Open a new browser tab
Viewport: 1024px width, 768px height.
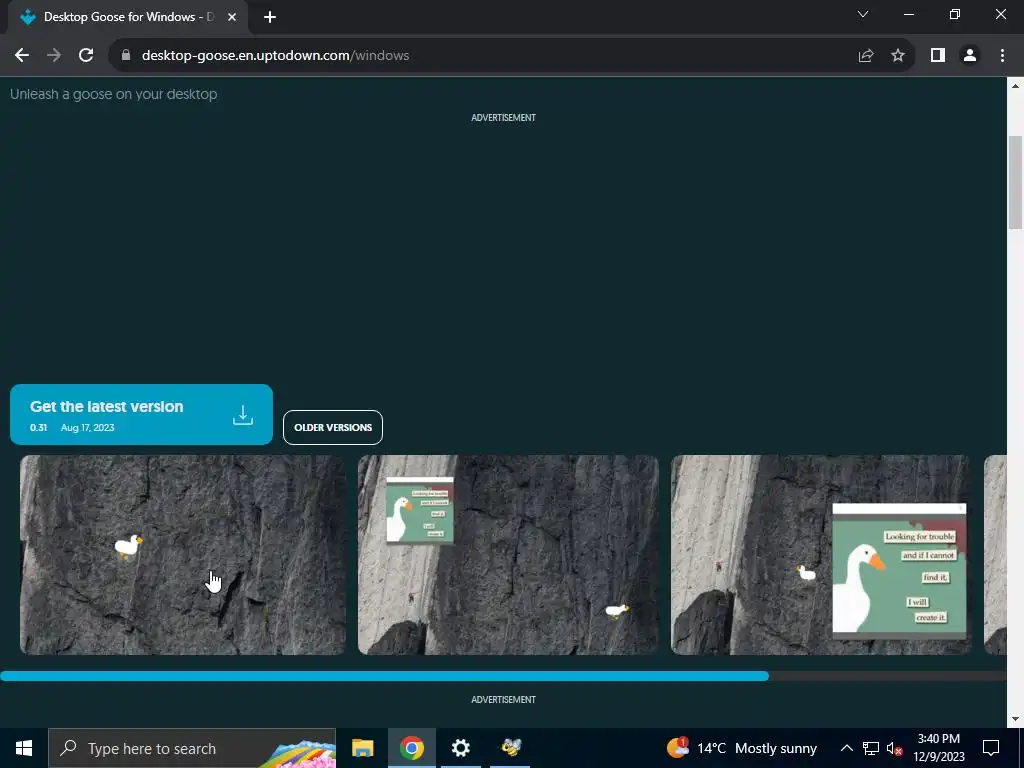click(x=270, y=17)
